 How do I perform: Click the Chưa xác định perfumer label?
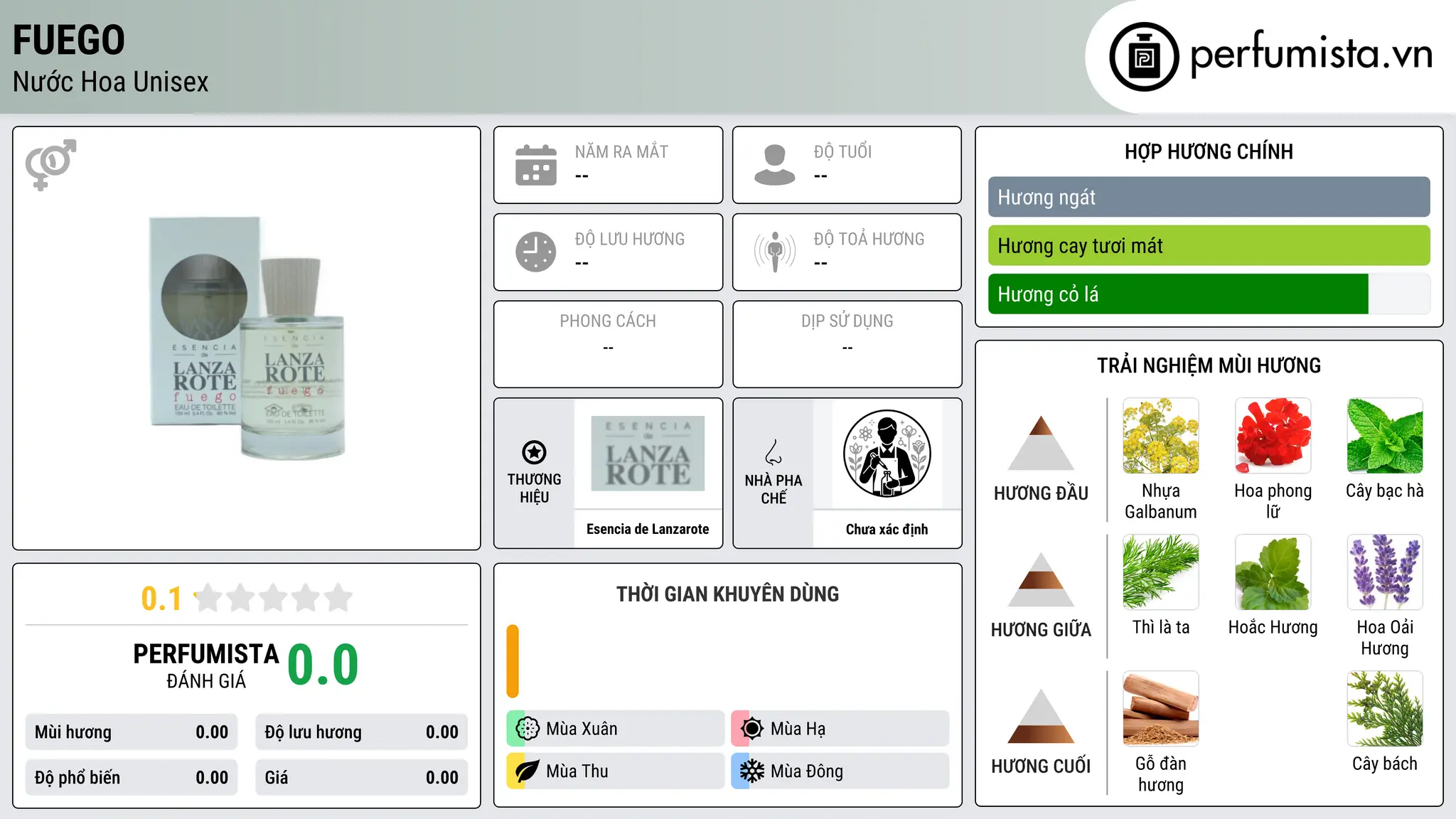(x=887, y=529)
